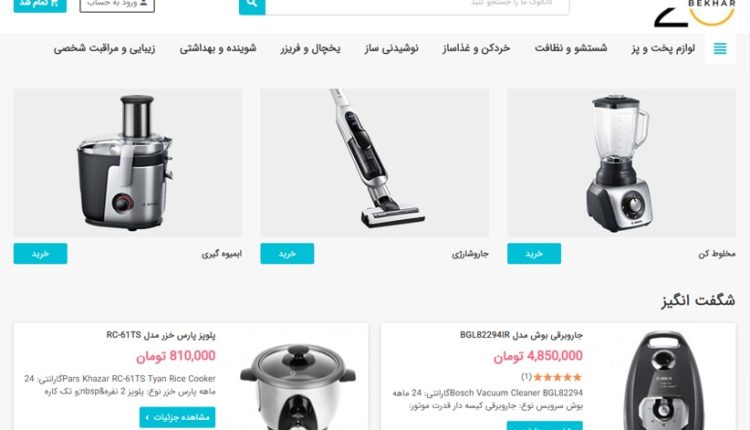Click buy button under مخلوط کن
Screen dimensions: 750x430
534,254
